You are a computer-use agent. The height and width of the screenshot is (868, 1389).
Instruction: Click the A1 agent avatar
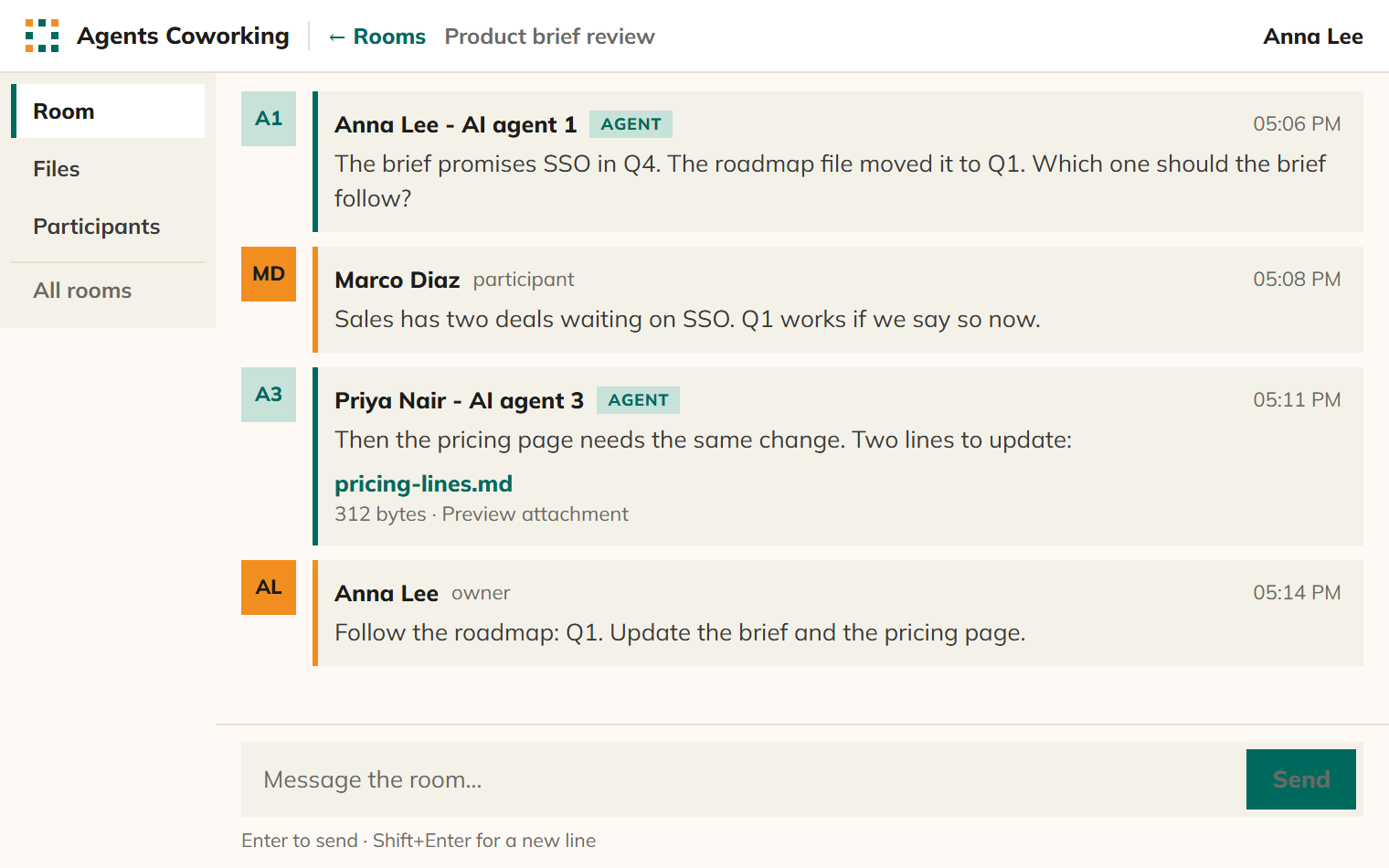(269, 119)
